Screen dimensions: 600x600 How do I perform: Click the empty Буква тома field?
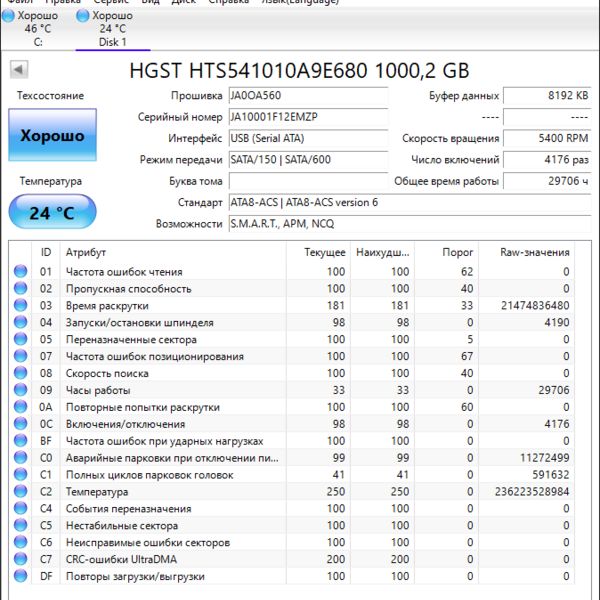point(308,181)
